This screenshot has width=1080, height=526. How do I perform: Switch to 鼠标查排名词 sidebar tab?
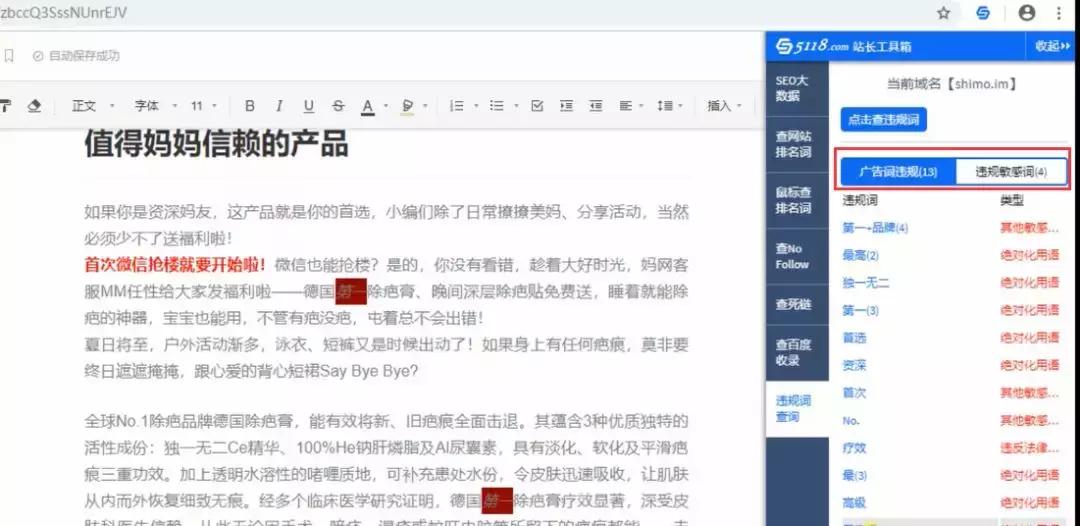[797, 200]
